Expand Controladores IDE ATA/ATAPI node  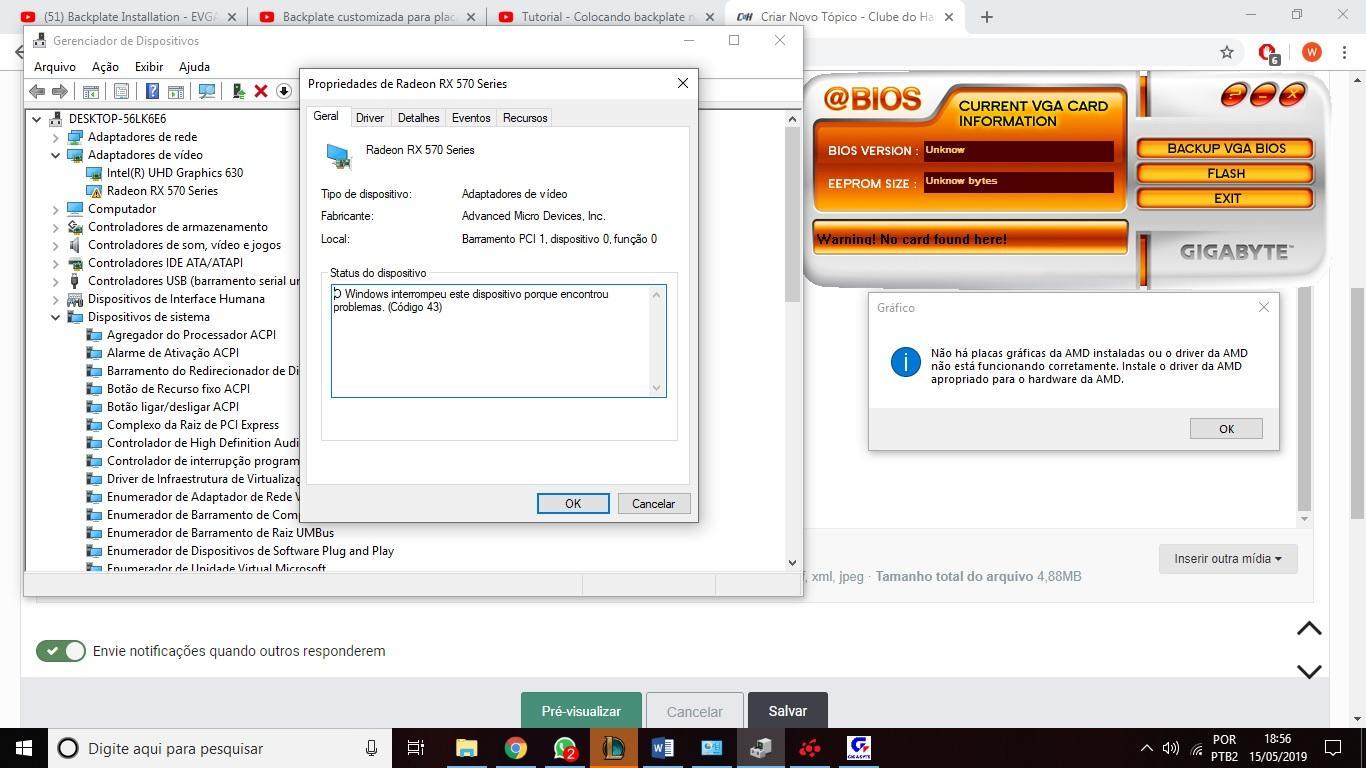tap(56, 263)
